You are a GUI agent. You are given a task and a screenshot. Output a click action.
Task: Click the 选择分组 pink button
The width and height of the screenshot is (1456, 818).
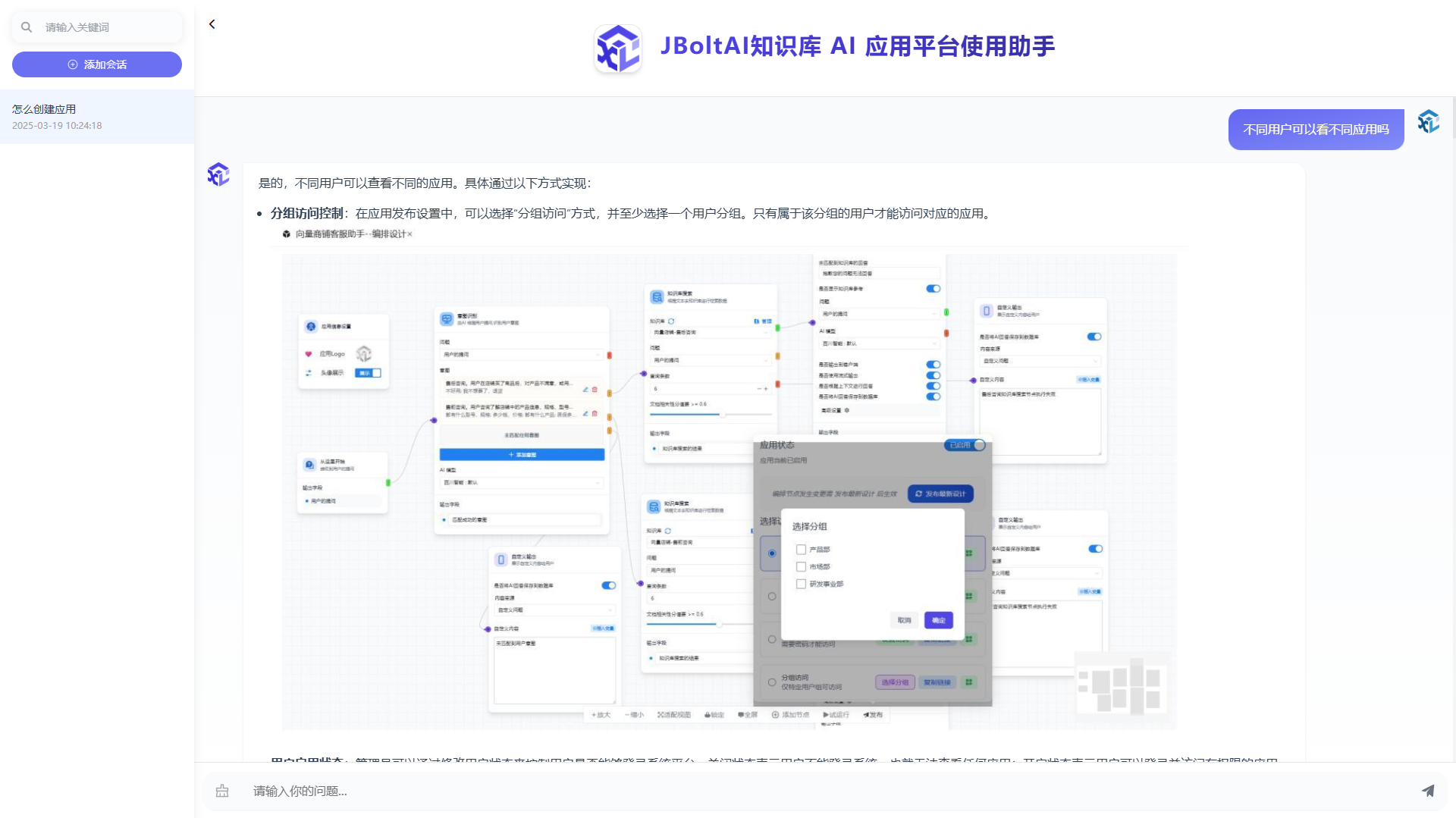[x=895, y=682]
